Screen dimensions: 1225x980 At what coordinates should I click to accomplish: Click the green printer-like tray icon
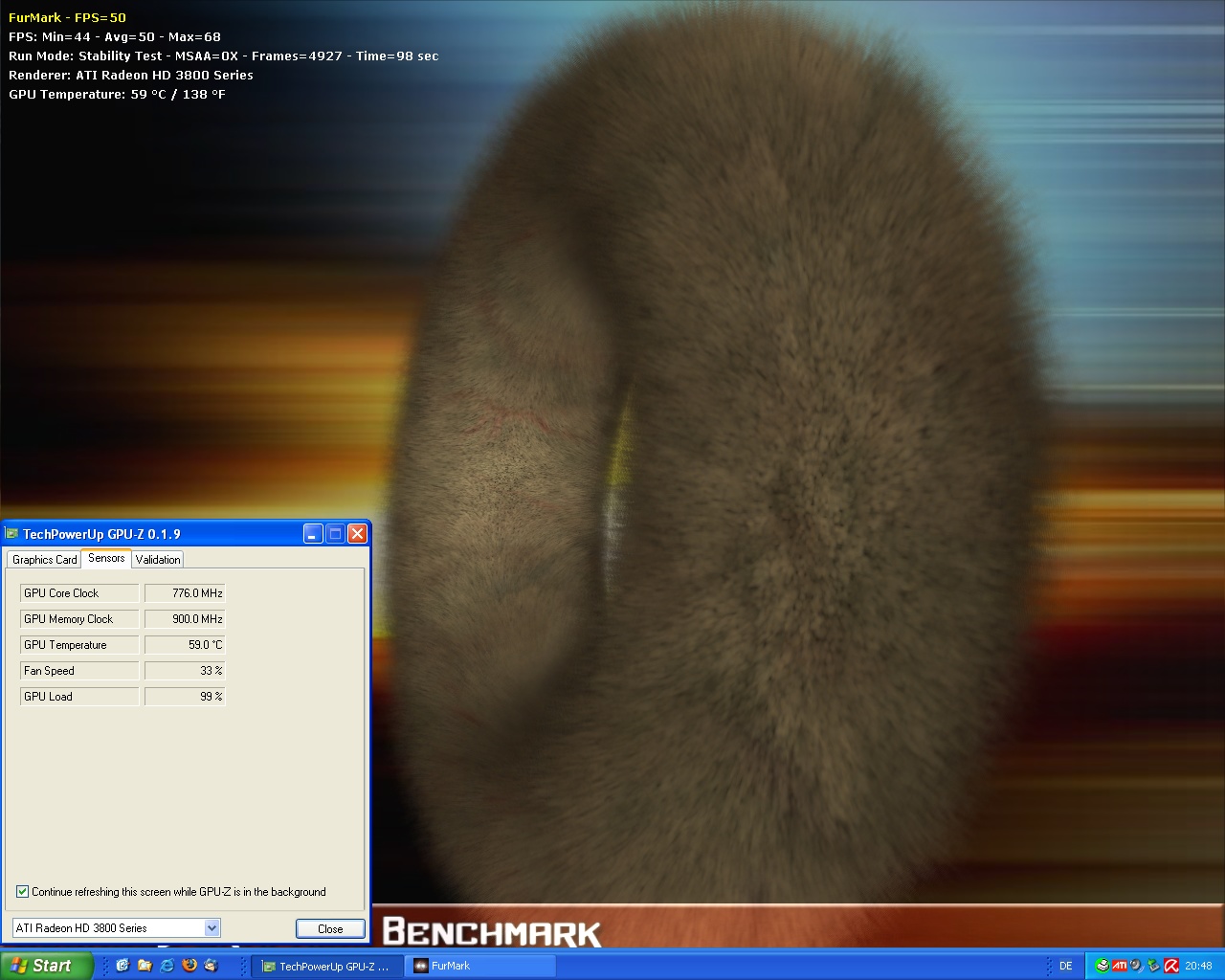(1102, 966)
